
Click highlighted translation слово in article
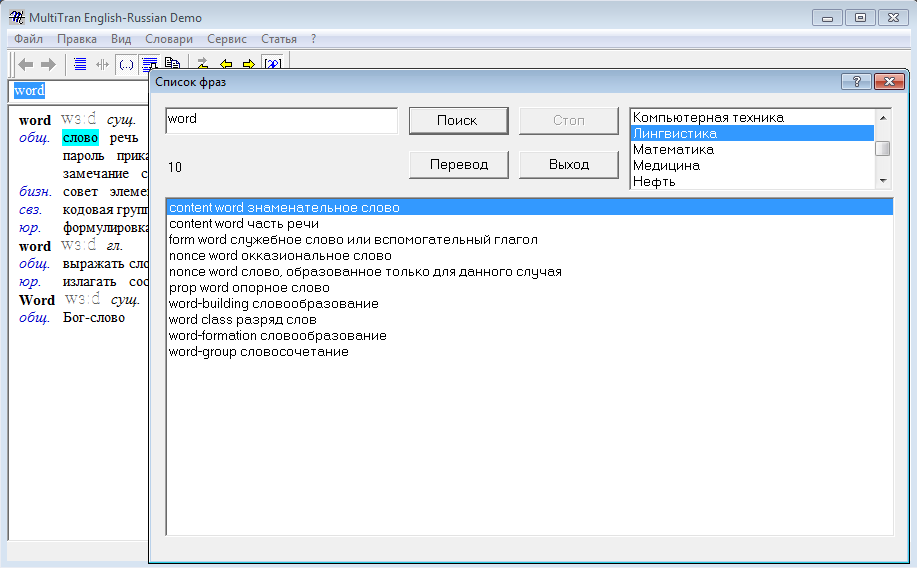tap(80, 138)
